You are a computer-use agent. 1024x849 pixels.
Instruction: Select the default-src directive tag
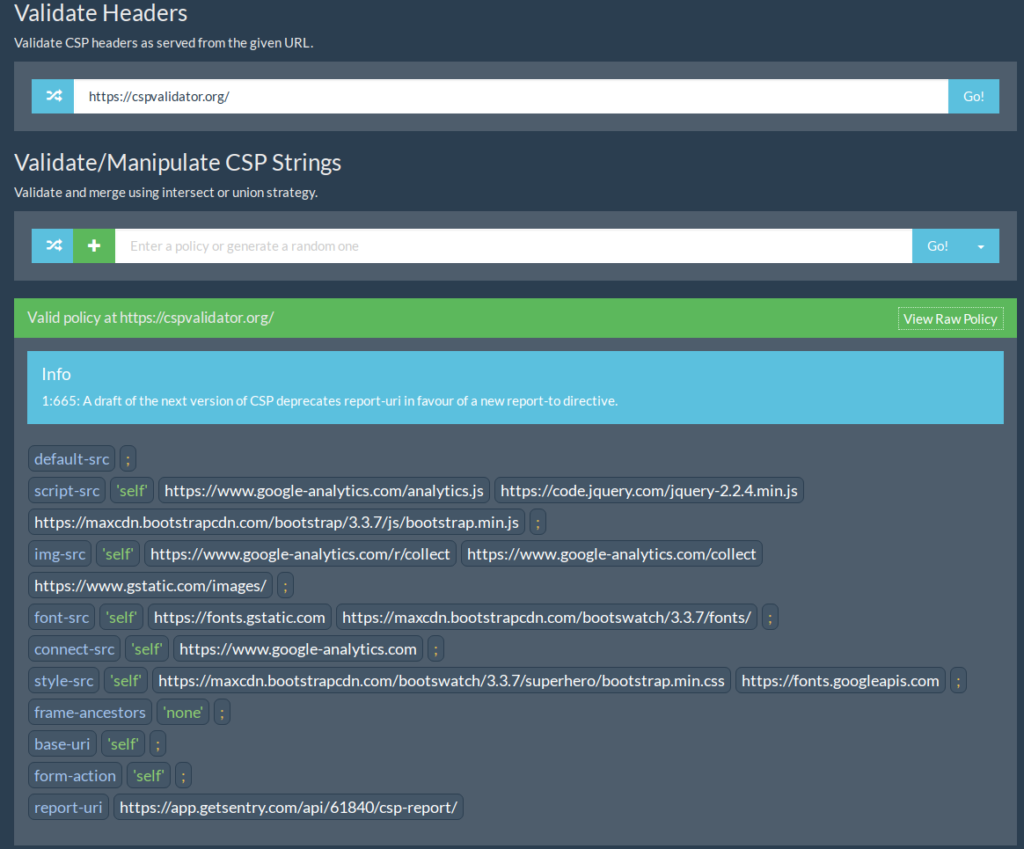[x=71, y=458]
